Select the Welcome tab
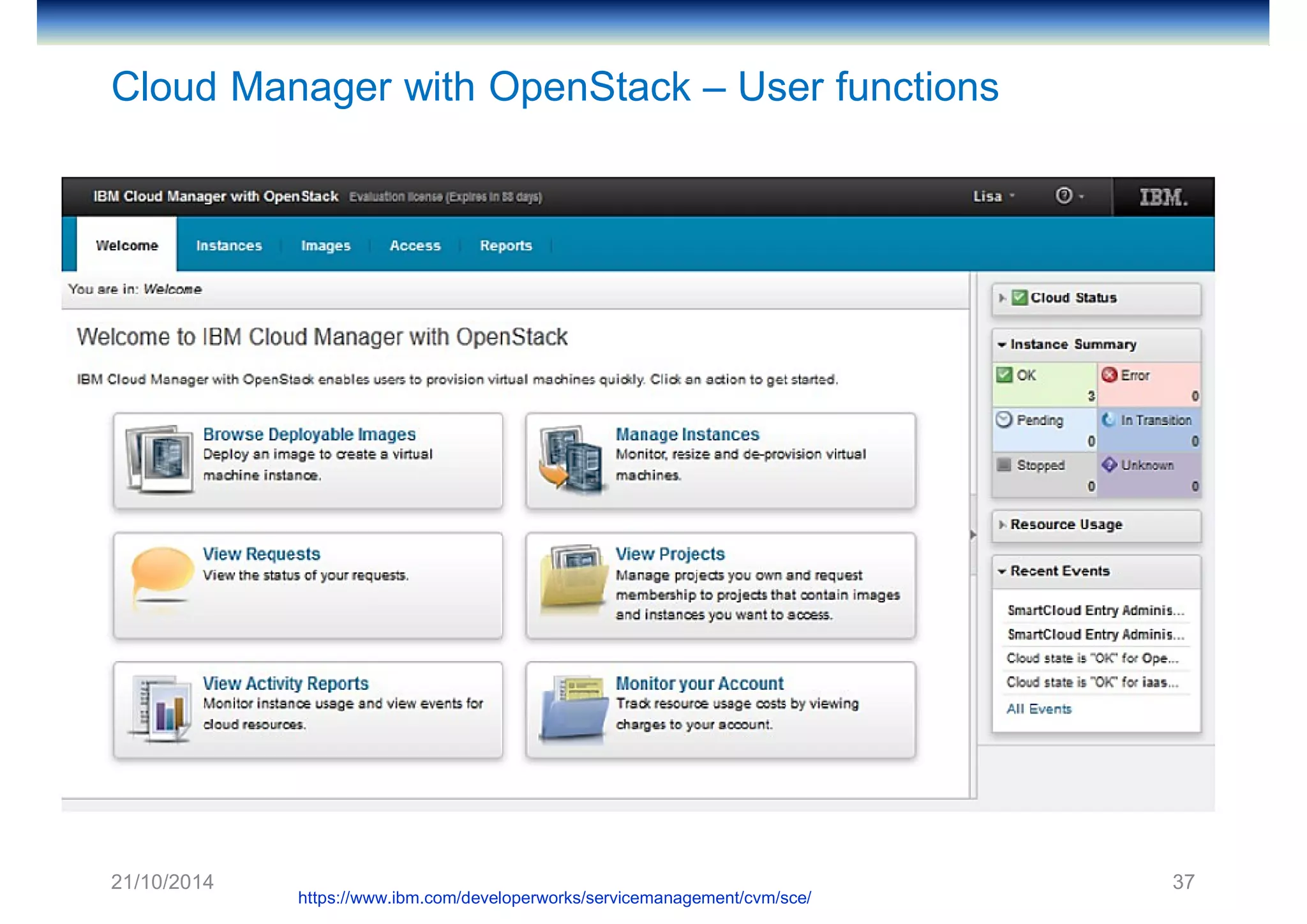The image size is (1307, 924). tap(127, 245)
